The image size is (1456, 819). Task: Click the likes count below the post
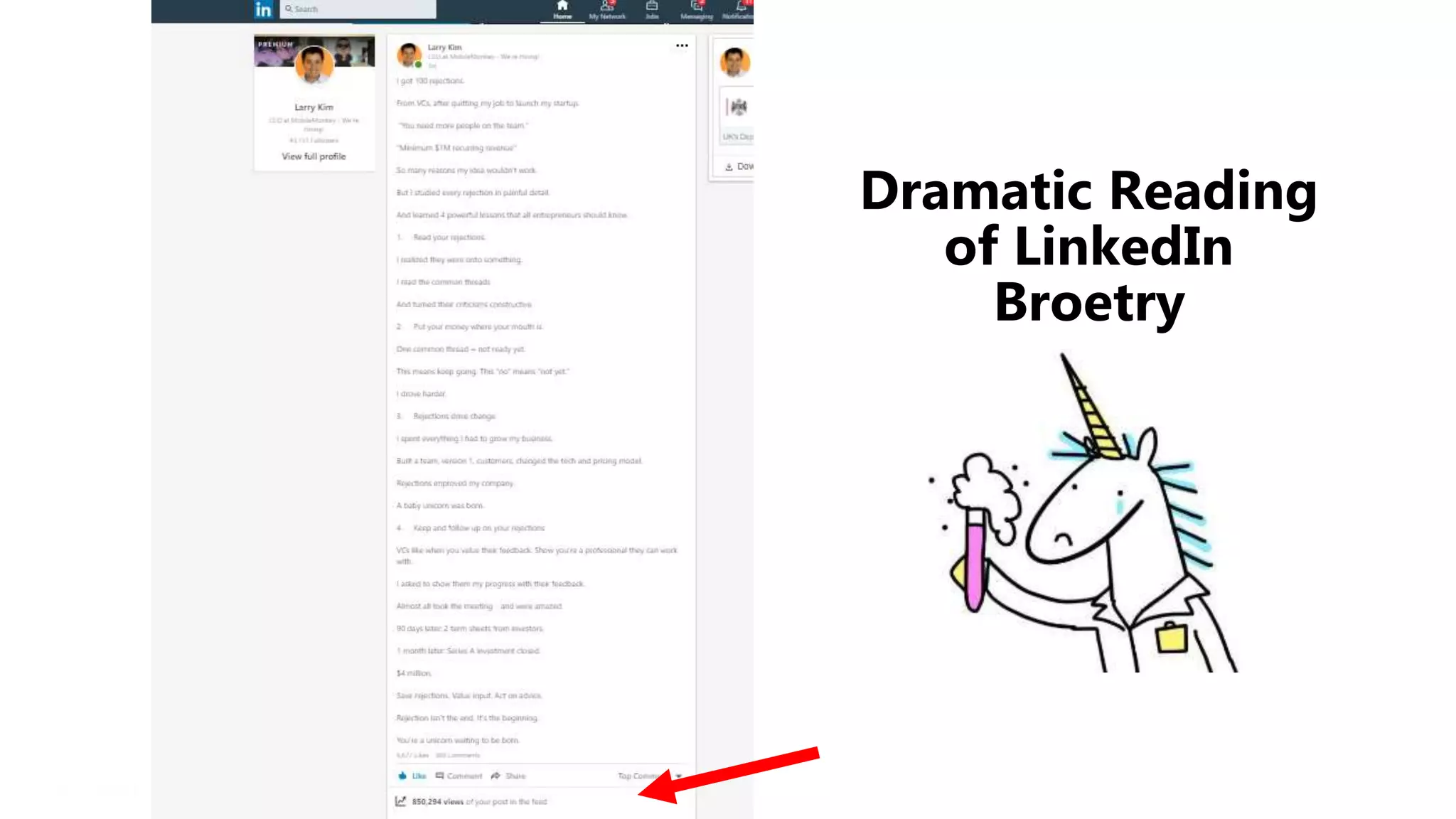click(x=412, y=756)
